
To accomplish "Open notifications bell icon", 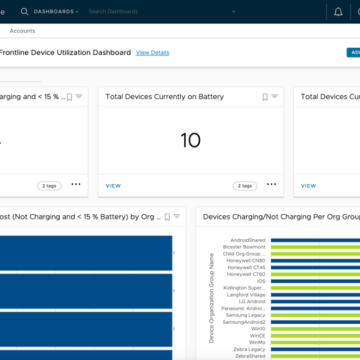I will pos(338,12).
